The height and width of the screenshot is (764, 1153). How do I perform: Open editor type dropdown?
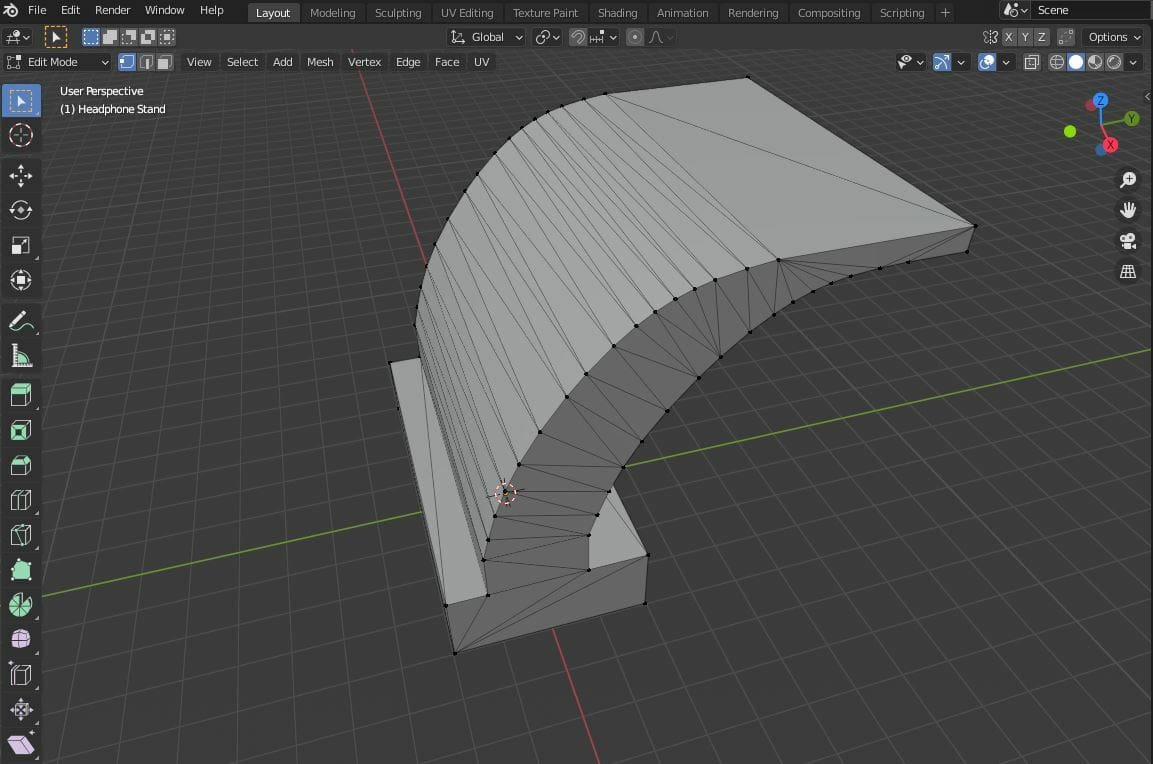click(17, 37)
